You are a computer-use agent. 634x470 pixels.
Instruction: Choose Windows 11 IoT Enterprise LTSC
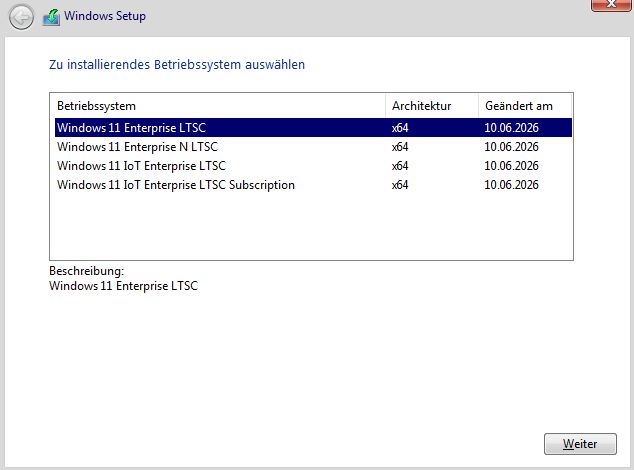click(x=313, y=165)
